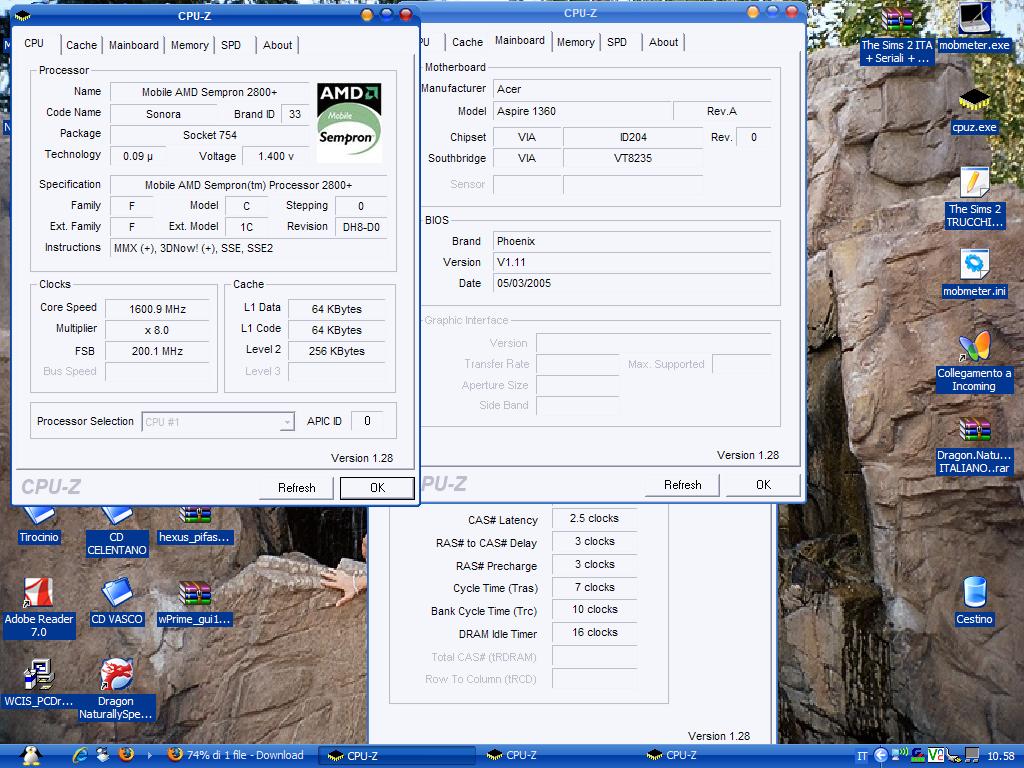The height and width of the screenshot is (768, 1024).
Task: Open About tab in Mainboard CPU-Z window
Action: [x=664, y=42]
